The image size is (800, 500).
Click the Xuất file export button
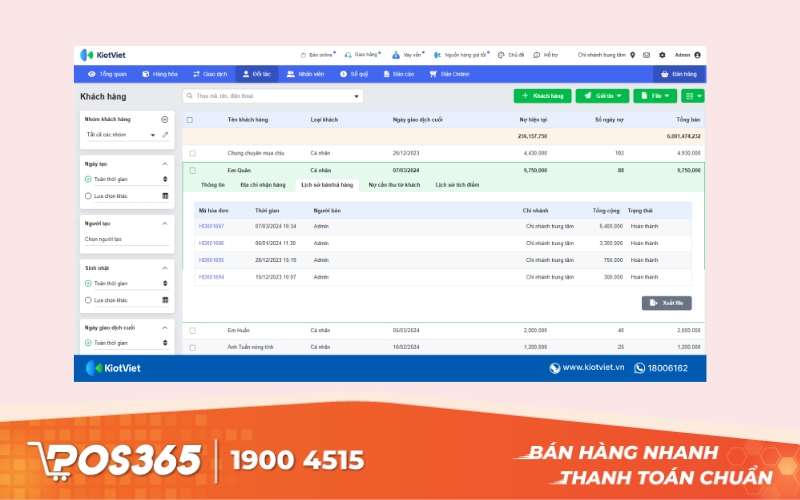(667, 303)
